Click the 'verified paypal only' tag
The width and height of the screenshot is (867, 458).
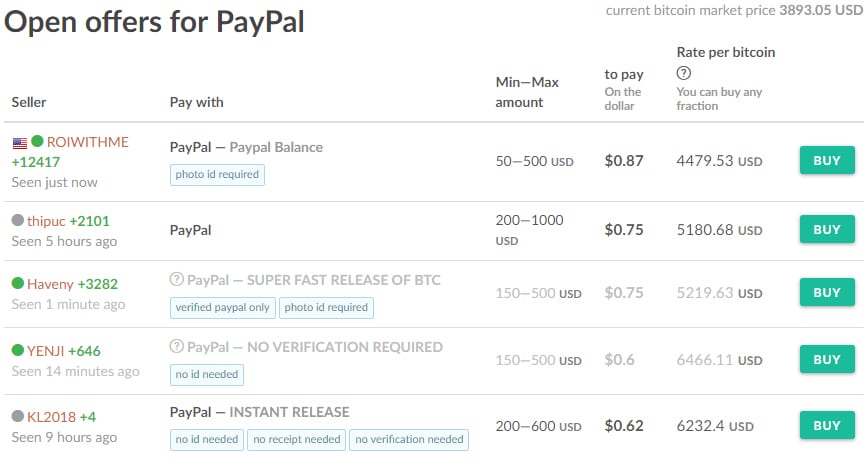tap(222, 307)
